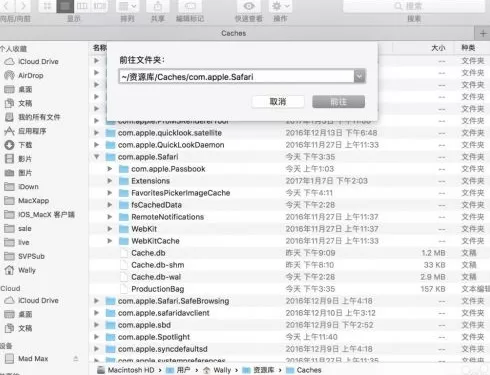Select the Cache.db-shm file
Image resolution: width=490 pixels, height=375 pixels.
coord(289,265)
